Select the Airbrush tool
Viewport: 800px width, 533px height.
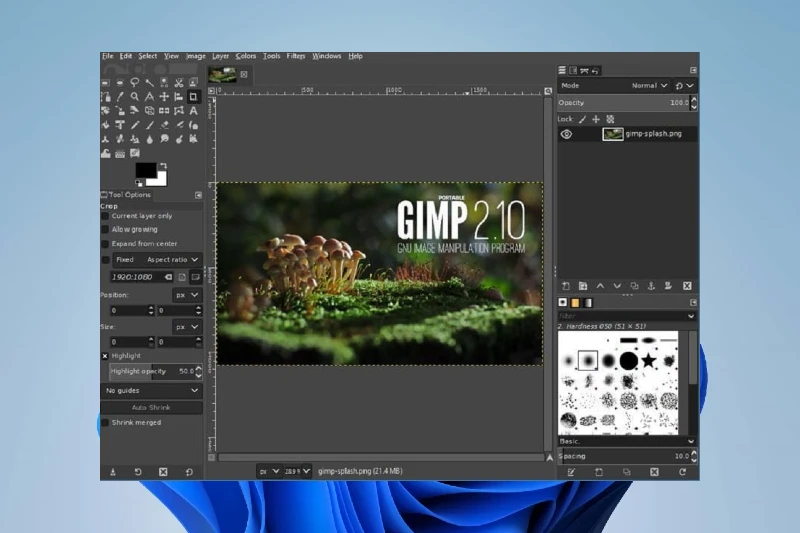tap(179, 125)
